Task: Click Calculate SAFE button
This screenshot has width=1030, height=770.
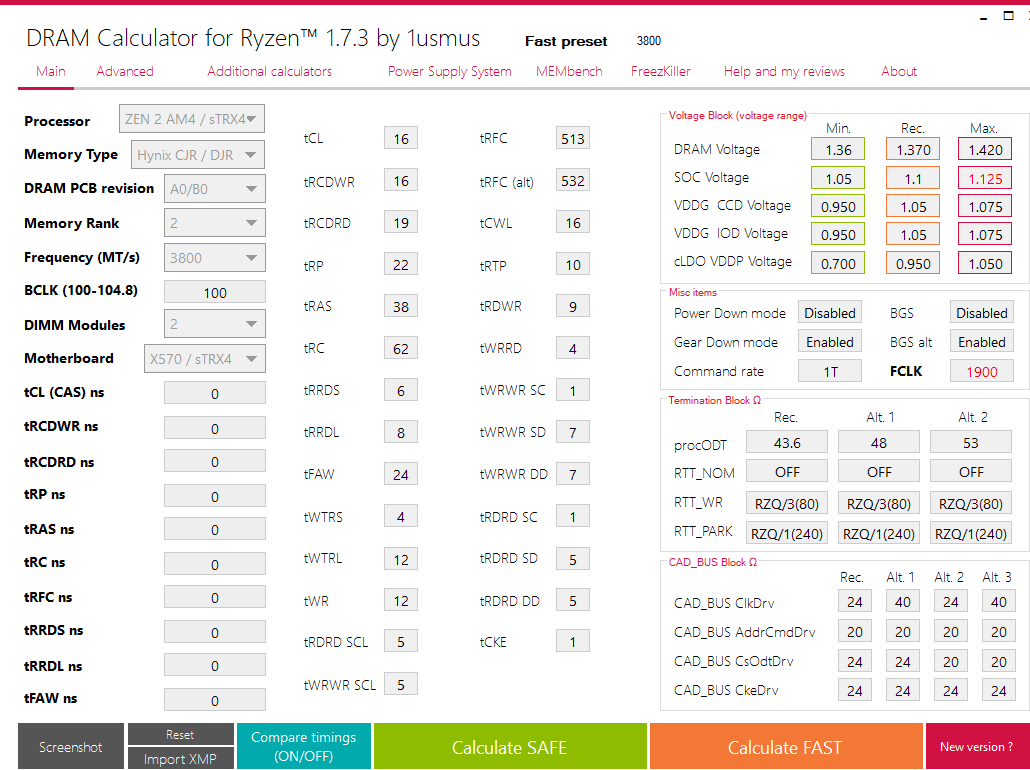Action: pos(510,746)
